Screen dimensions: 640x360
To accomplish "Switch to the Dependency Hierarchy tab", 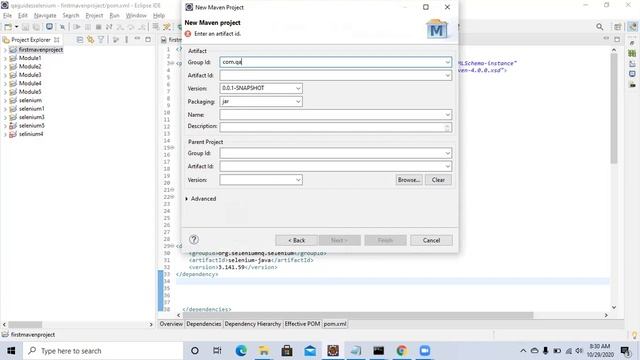I will [253, 324].
